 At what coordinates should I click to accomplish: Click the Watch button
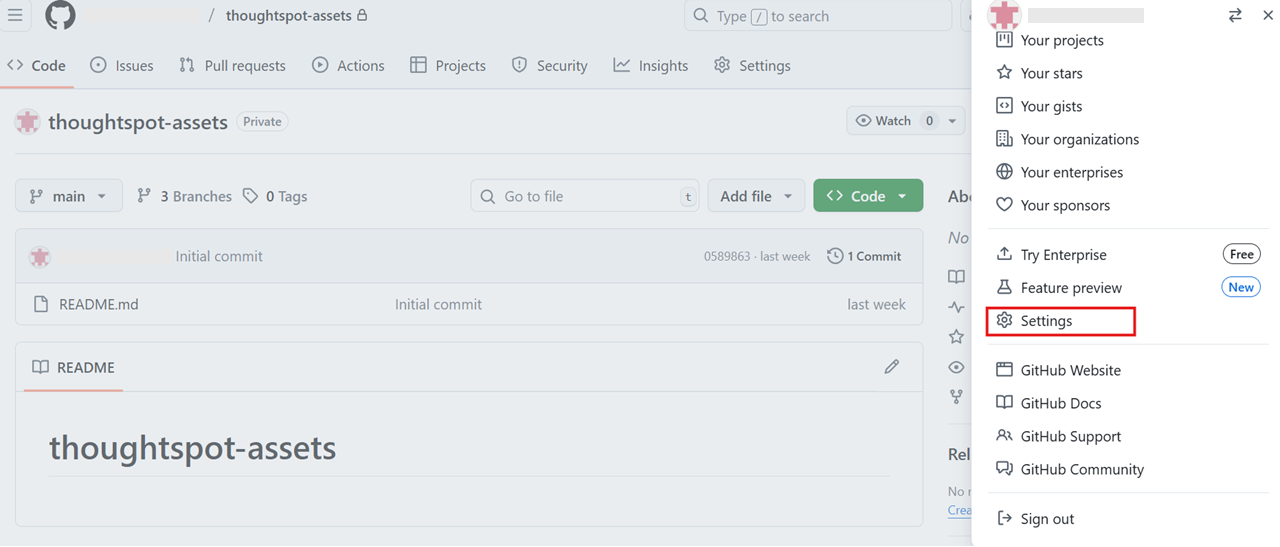coord(893,121)
